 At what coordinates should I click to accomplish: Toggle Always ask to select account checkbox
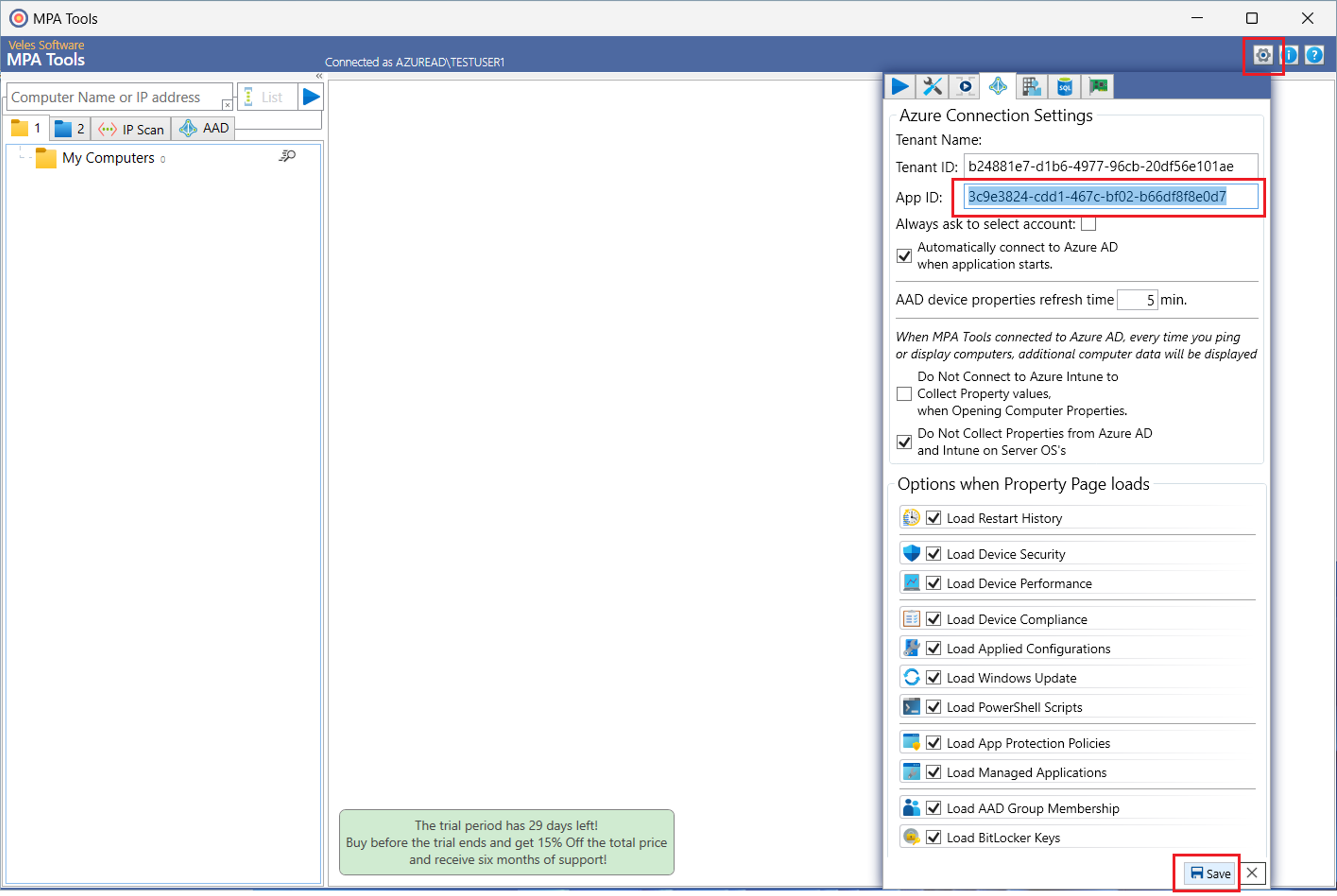point(1088,224)
